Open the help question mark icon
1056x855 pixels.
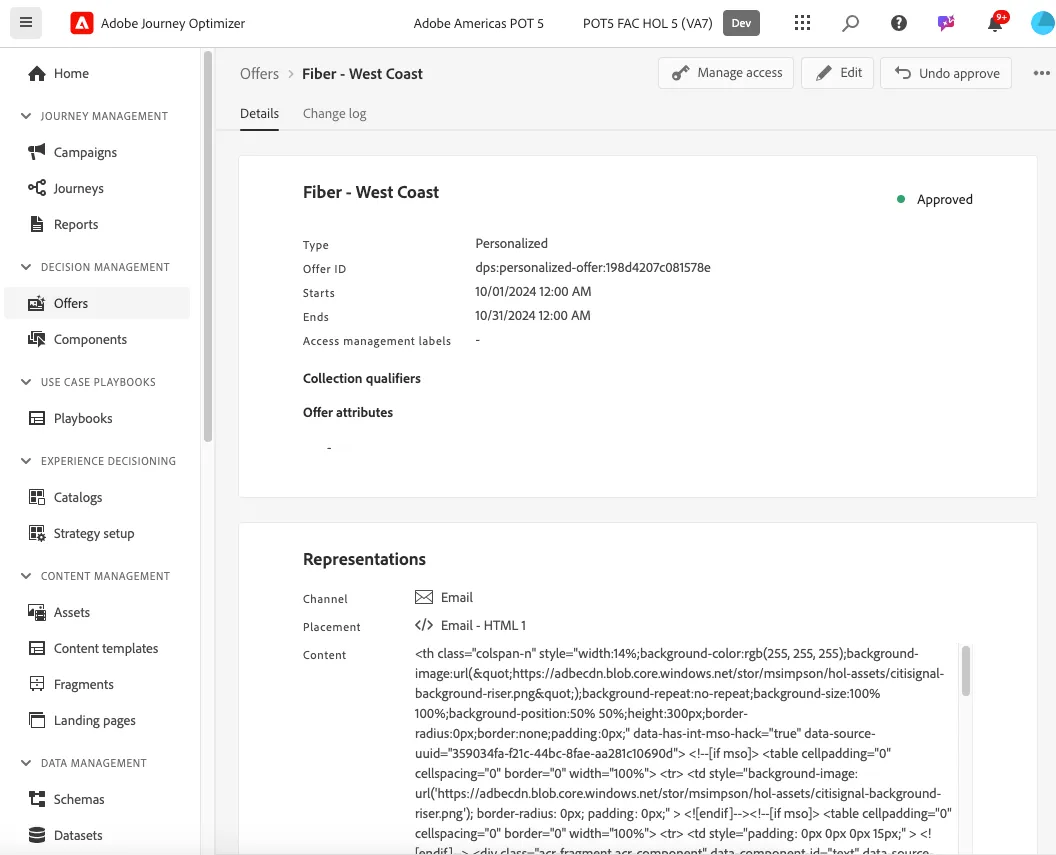pos(898,23)
